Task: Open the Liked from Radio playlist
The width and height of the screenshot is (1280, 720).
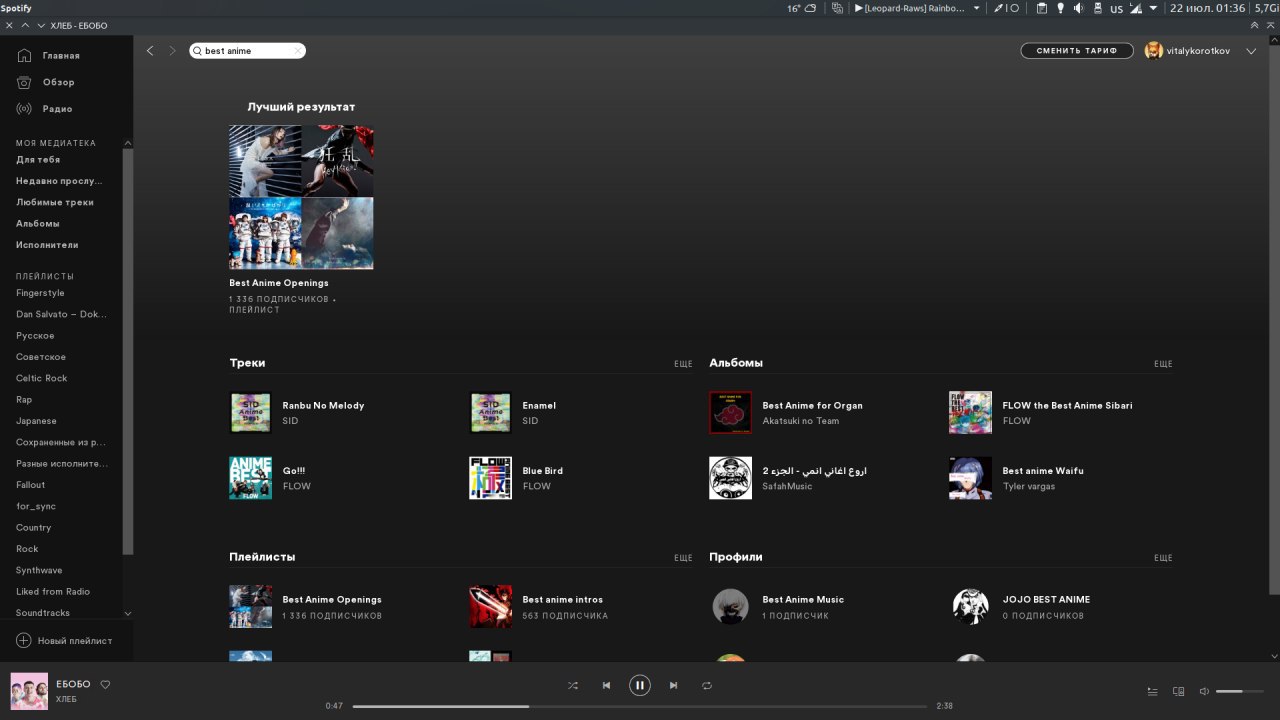Action: point(53,591)
